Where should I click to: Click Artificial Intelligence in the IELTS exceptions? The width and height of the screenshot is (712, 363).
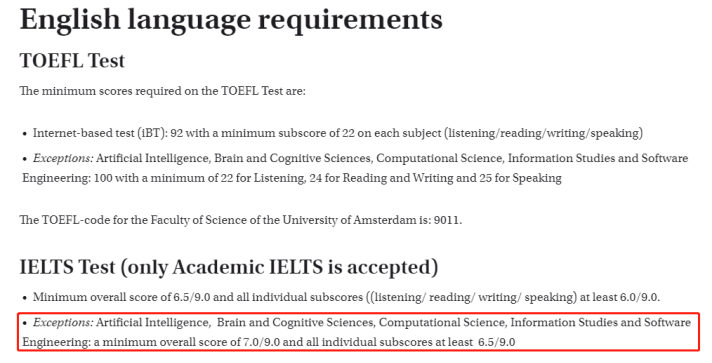[x=152, y=323]
